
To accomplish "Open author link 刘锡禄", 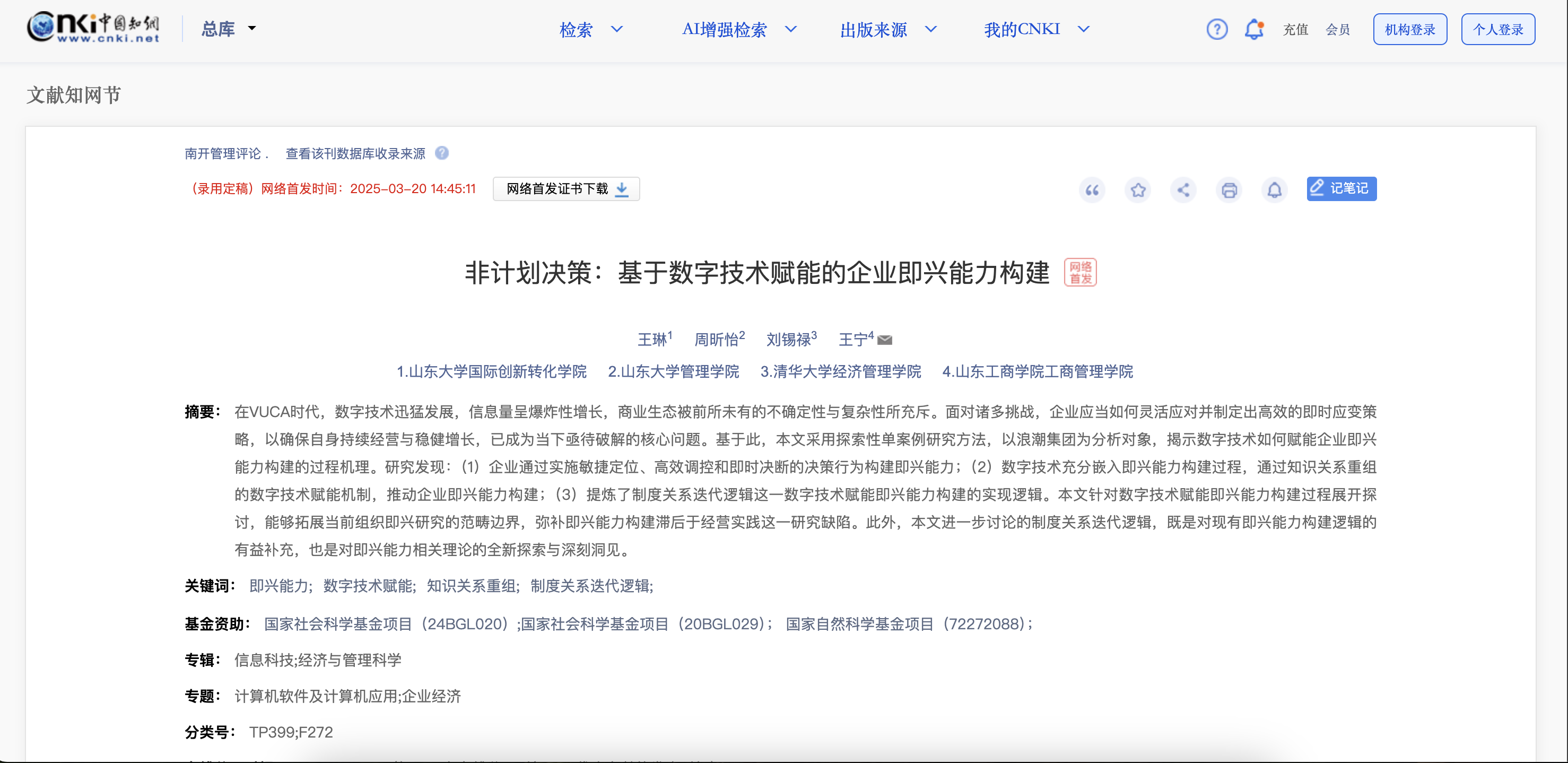I will click(x=788, y=340).
